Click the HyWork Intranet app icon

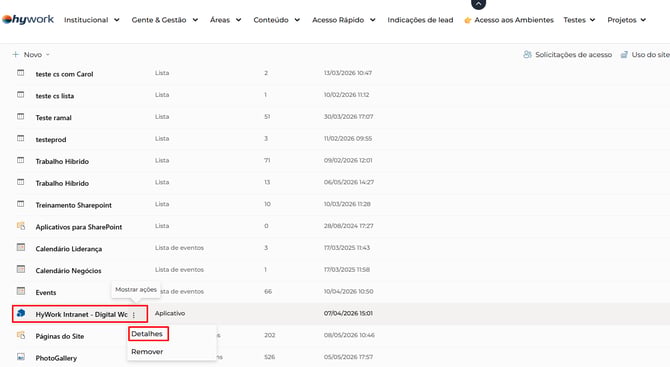(21, 313)
